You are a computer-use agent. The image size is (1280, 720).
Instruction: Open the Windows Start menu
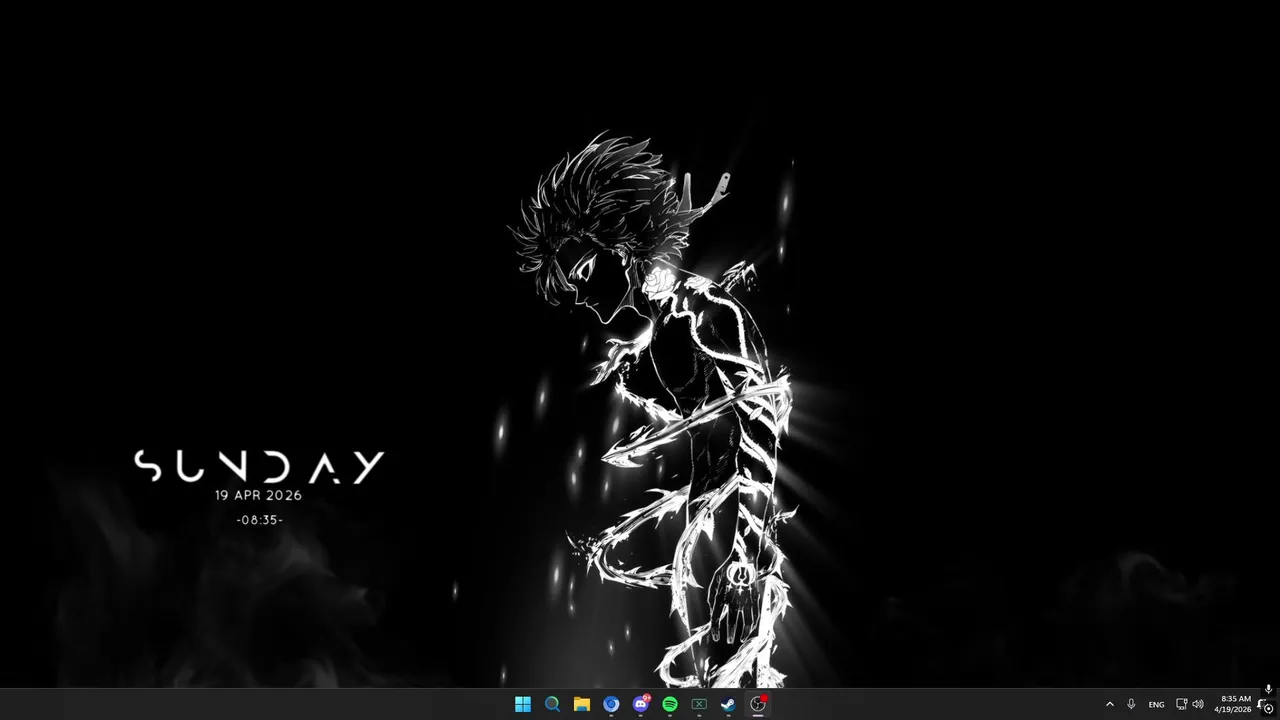(x=523, y=704)
